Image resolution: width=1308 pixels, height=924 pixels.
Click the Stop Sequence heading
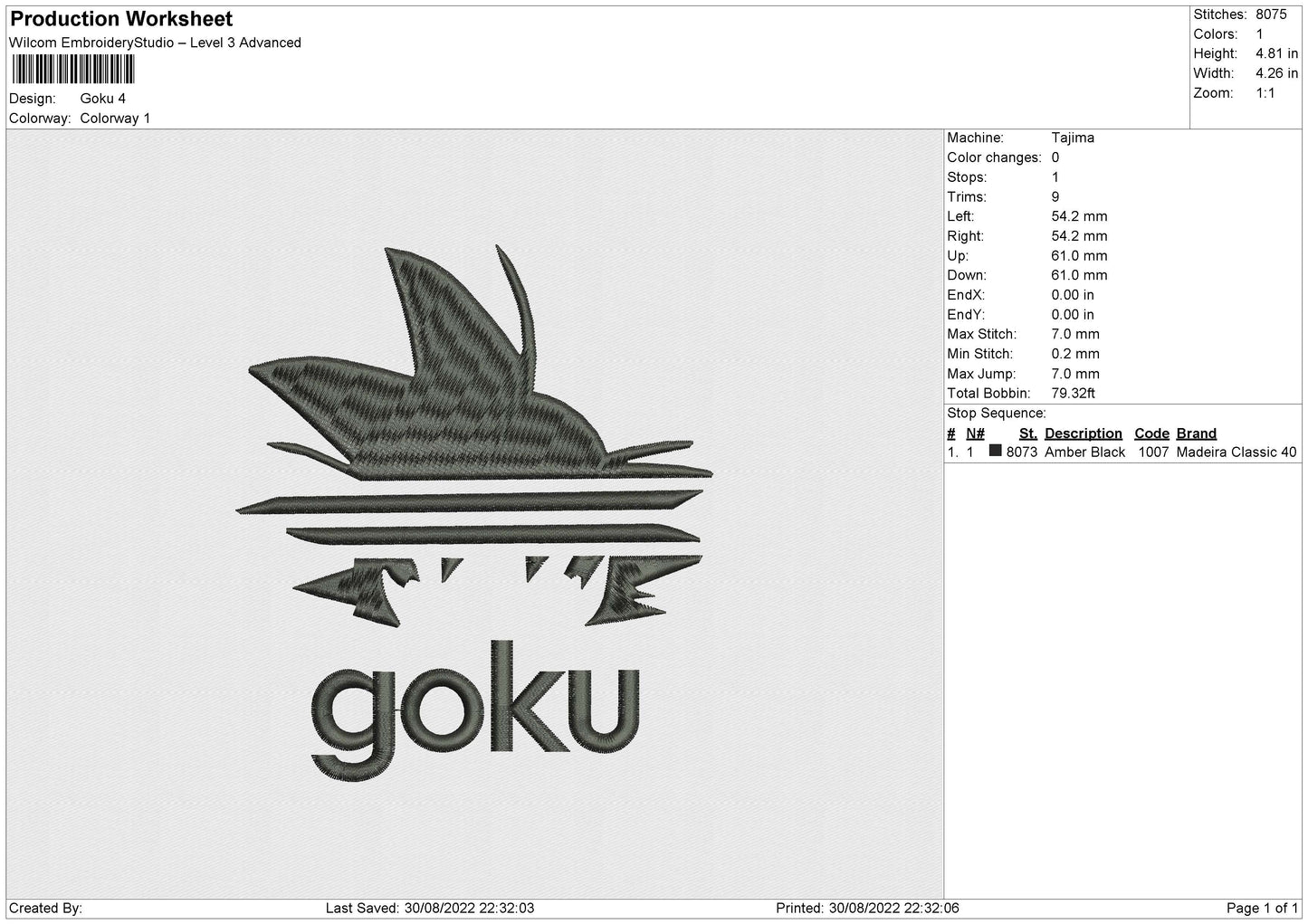point(997,414)
